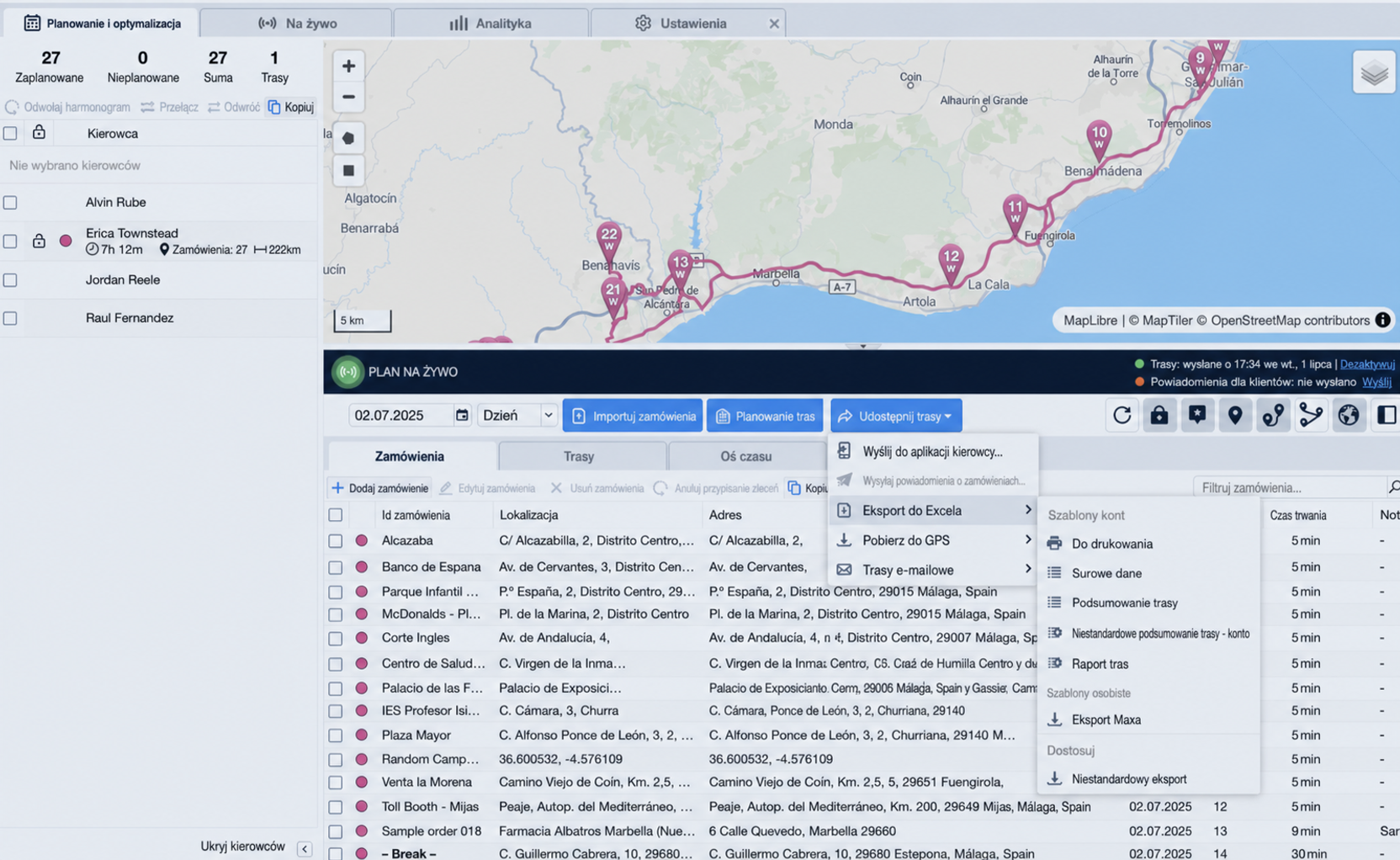Expand the Pobierz do GPS submenu
The image size is (1400, 860).
[933, 540]
